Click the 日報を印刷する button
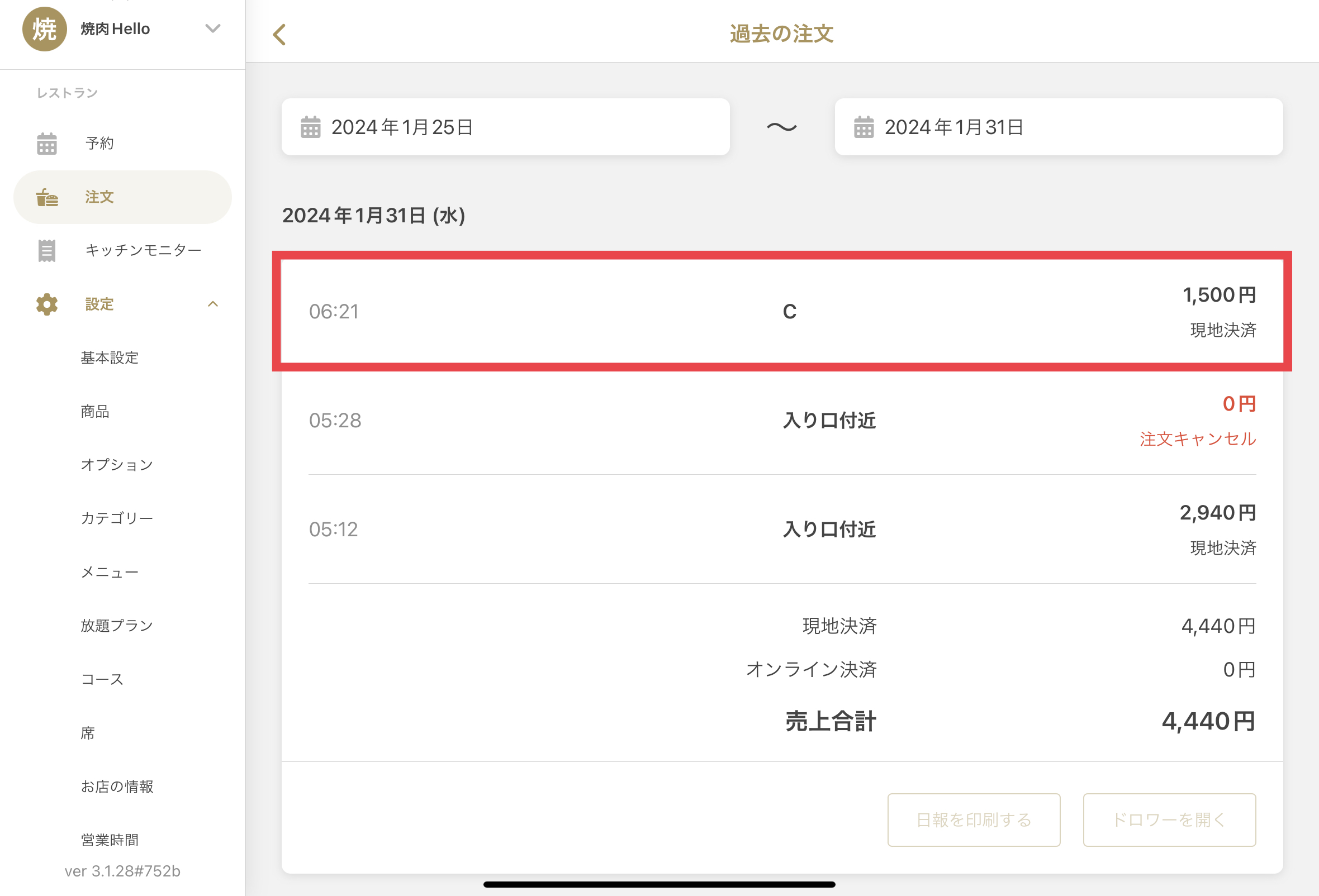The height and width of the screenshot is (896, 1319). (x=974, y=819)
